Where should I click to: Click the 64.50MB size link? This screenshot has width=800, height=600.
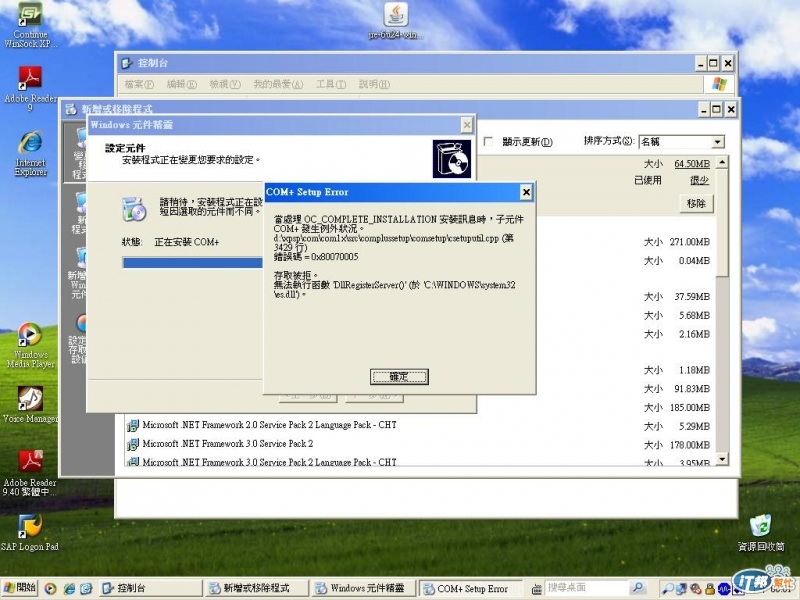692,164
